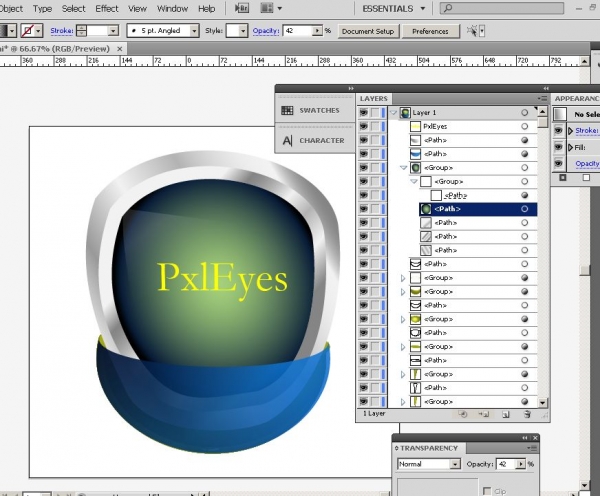Toggle visibility of the highlighted Path row
This screenshot has height=496, width=600.
pos(364,209)
